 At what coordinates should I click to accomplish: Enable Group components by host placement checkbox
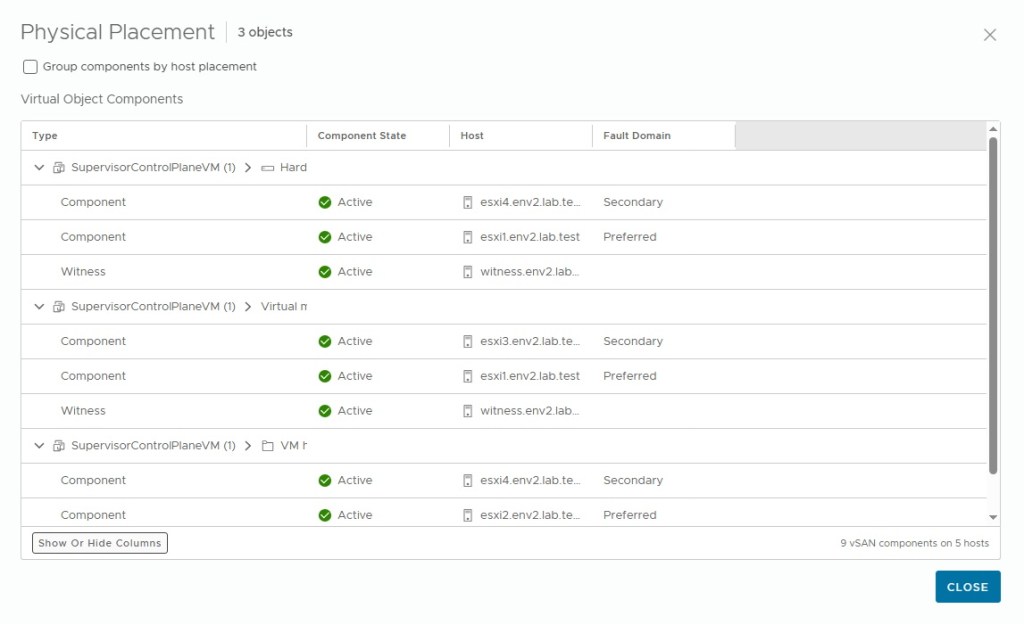coord(30,67)
